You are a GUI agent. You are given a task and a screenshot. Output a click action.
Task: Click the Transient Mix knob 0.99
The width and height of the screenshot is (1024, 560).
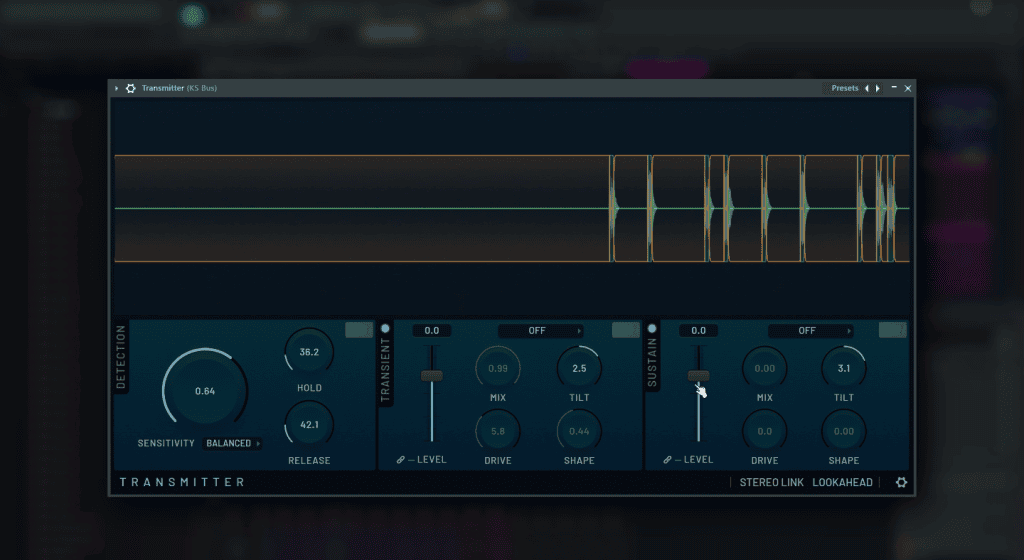(x=498, y=368)
